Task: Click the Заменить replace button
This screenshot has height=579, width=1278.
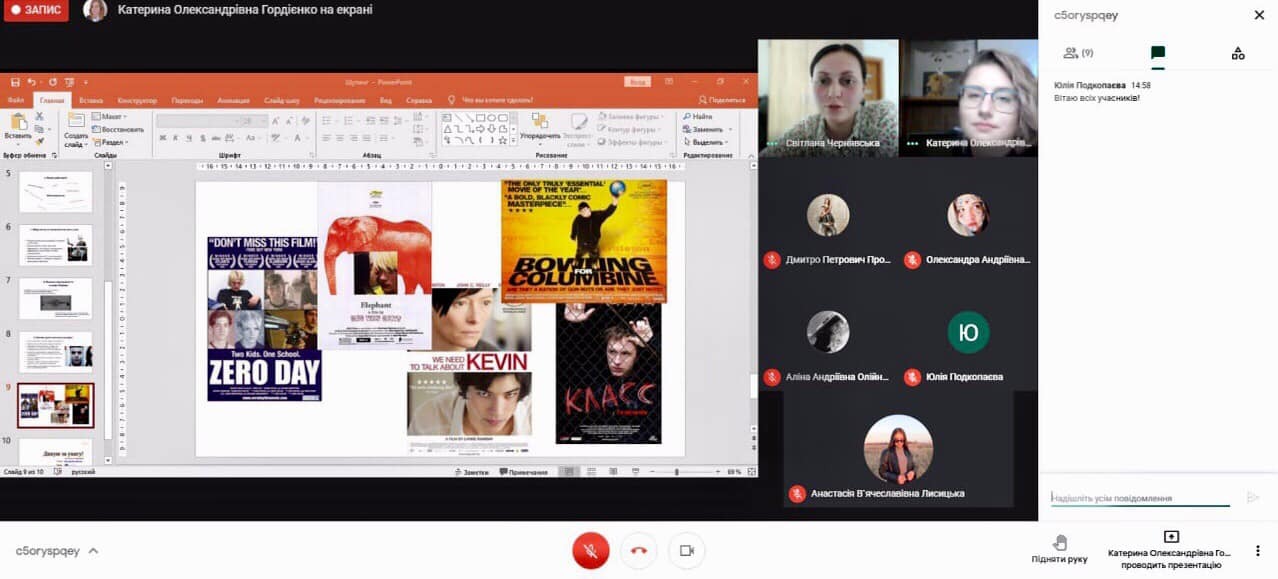Action: 707,130
